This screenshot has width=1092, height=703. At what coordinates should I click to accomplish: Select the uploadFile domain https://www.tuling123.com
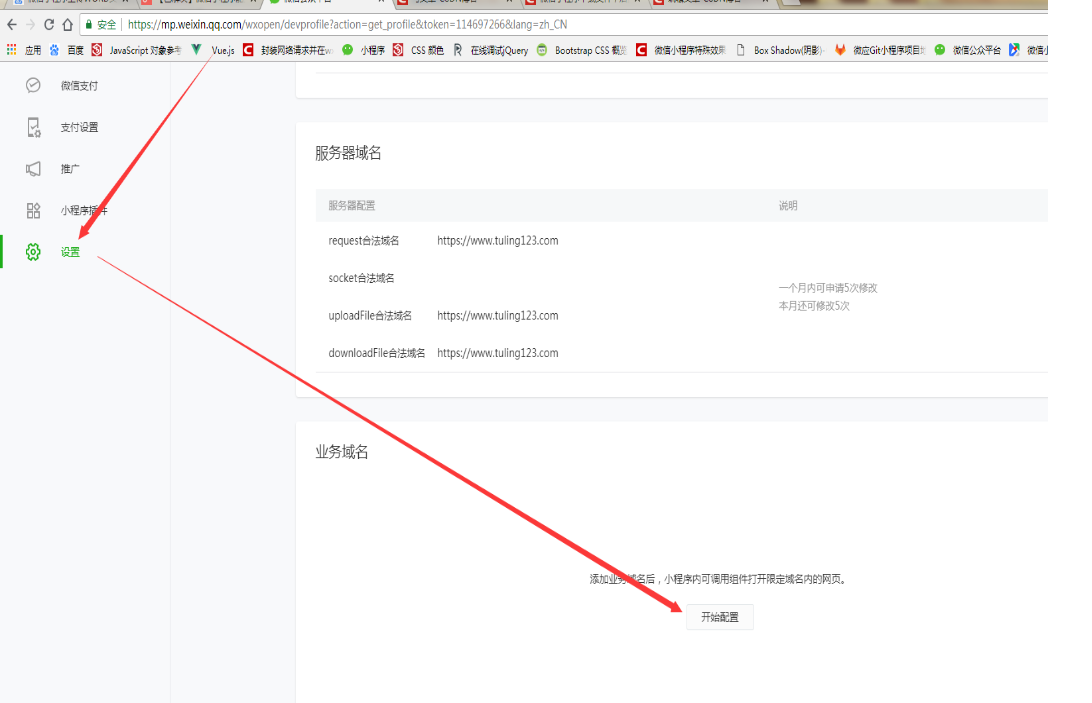(497, 316)
